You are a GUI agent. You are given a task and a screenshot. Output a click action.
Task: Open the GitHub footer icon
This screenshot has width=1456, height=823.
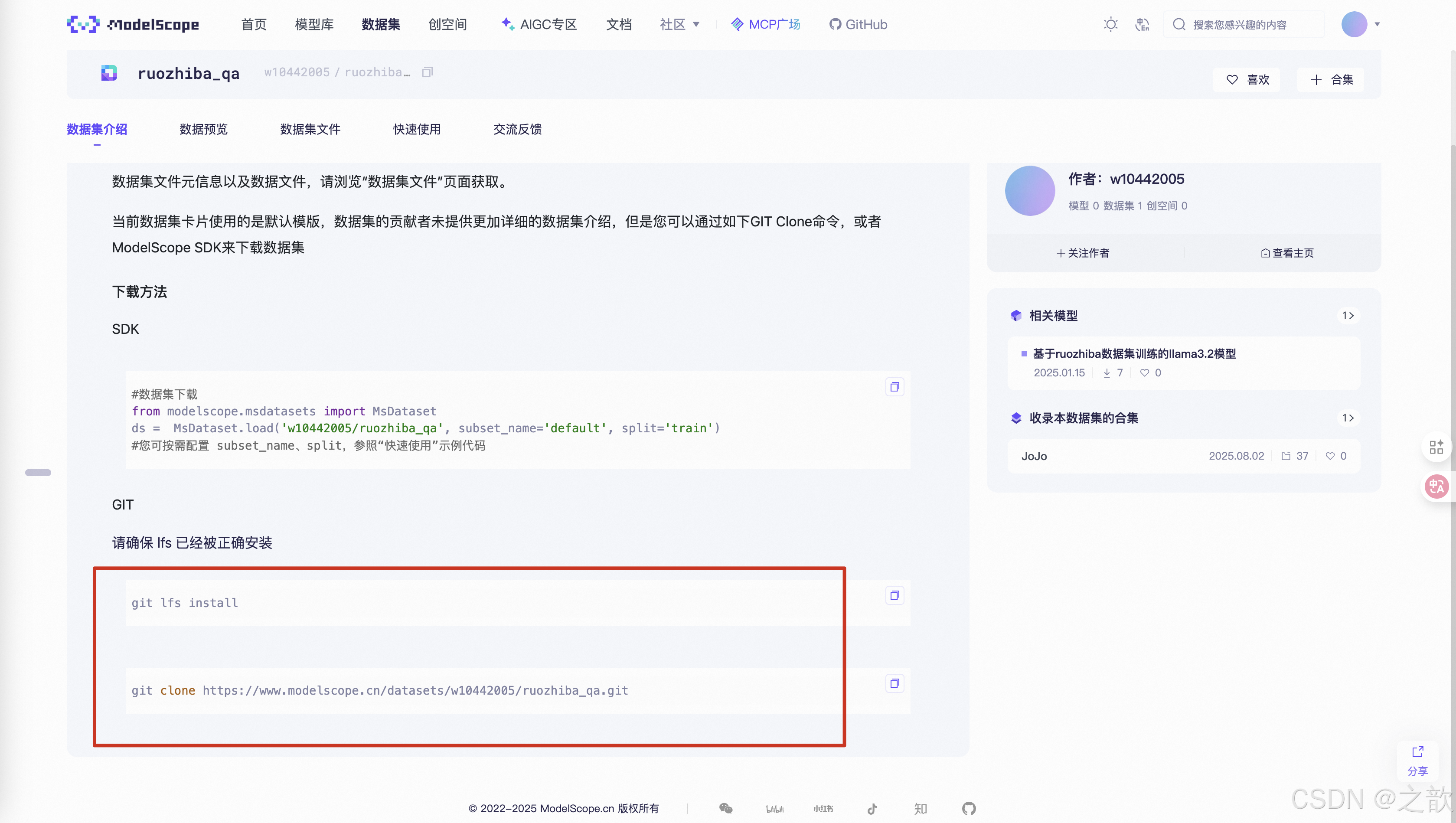point(969,808)
